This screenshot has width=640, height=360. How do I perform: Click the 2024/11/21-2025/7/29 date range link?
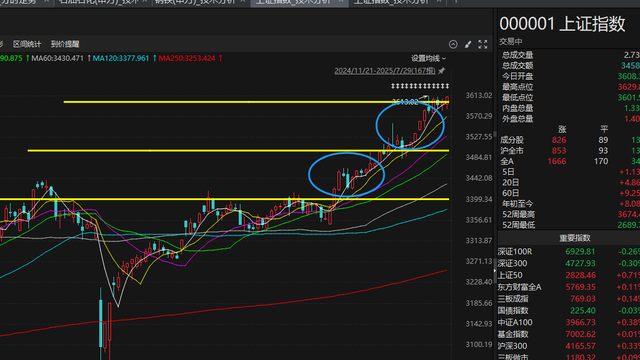click(x=385, y=71)
